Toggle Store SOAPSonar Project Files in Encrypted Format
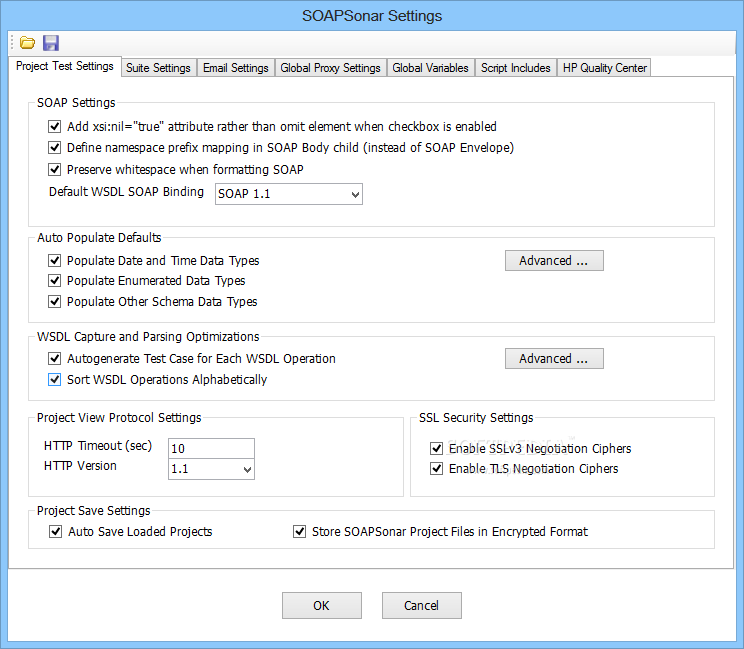The image size is (744, 649). [299, 531]
